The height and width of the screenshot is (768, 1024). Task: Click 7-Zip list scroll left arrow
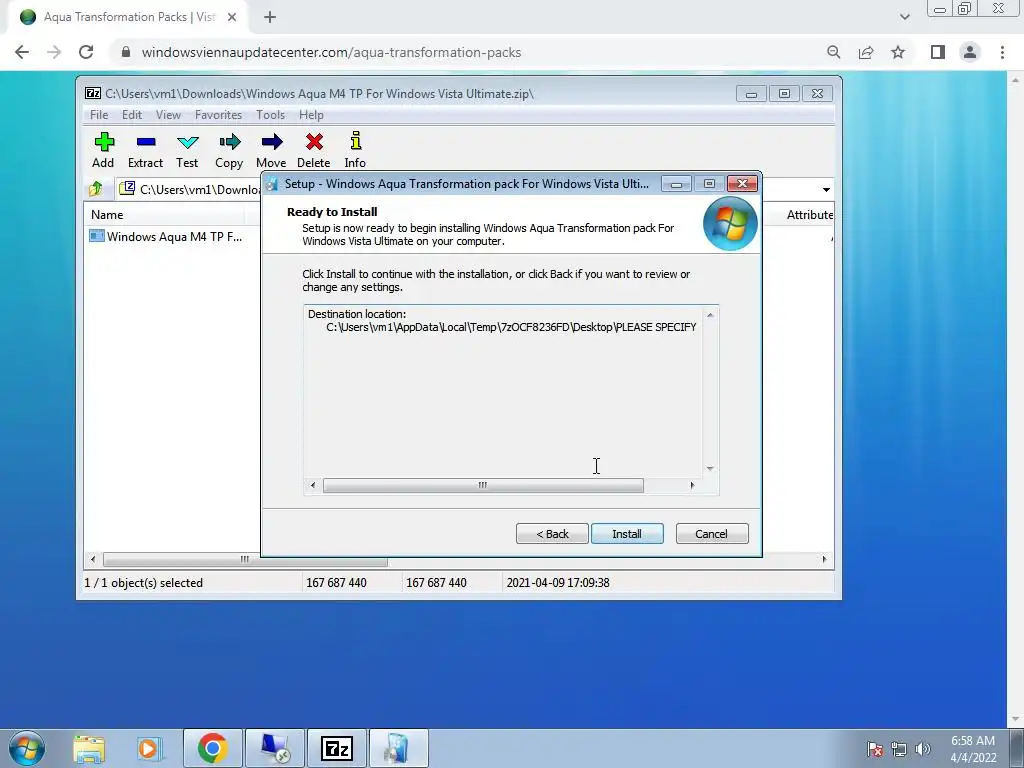tap(93, 560)
